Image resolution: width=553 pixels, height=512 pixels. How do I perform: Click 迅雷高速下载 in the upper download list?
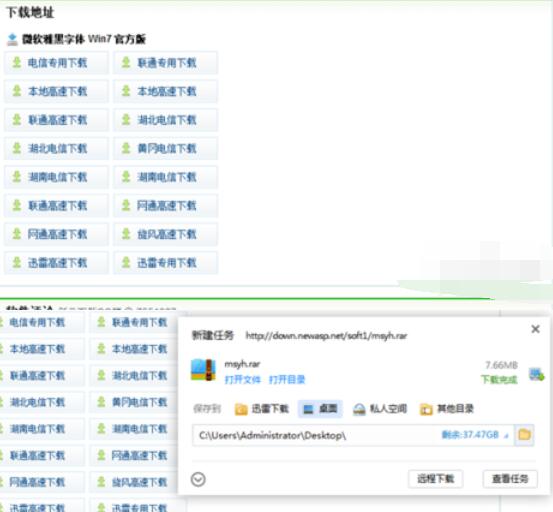(x=56, y=263)
